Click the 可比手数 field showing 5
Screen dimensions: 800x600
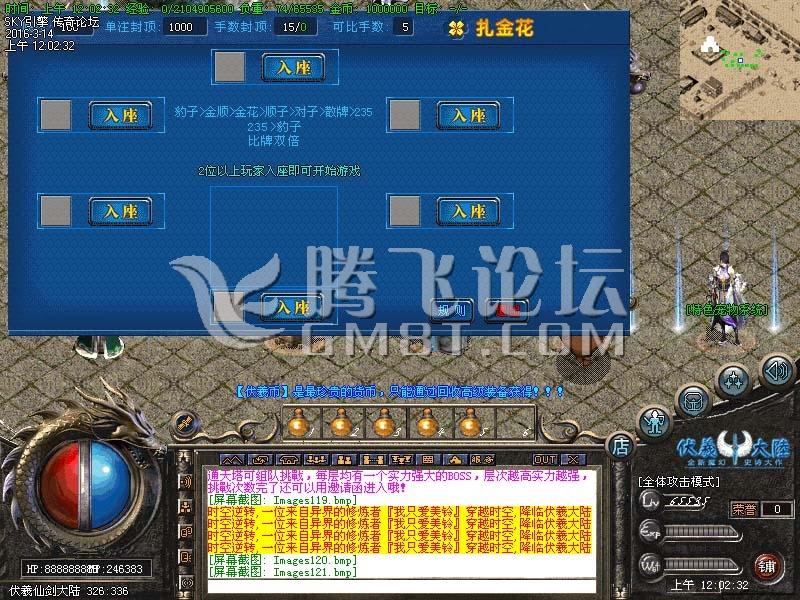pos(404,27)
